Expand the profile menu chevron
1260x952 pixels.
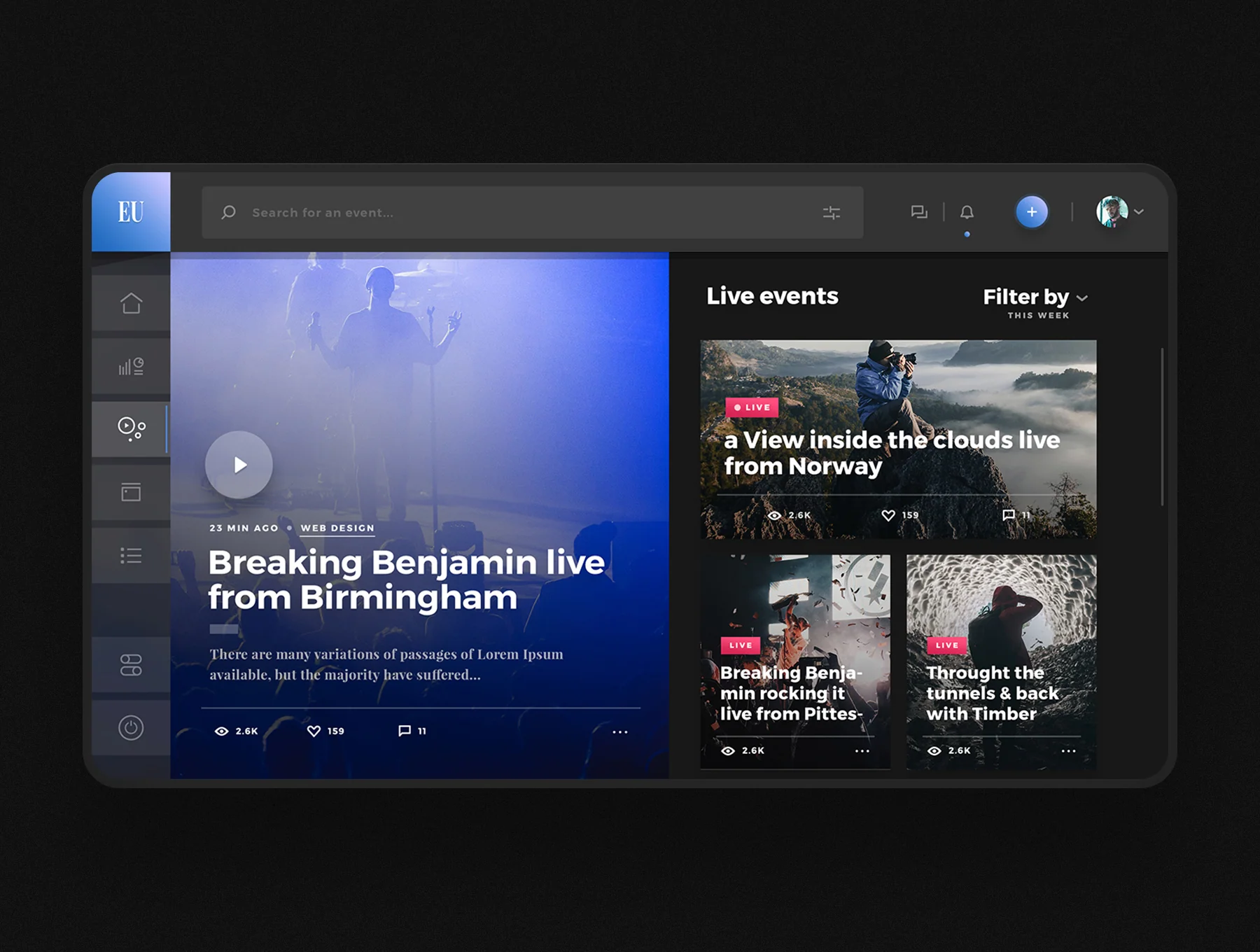[x=1139, y=211]
